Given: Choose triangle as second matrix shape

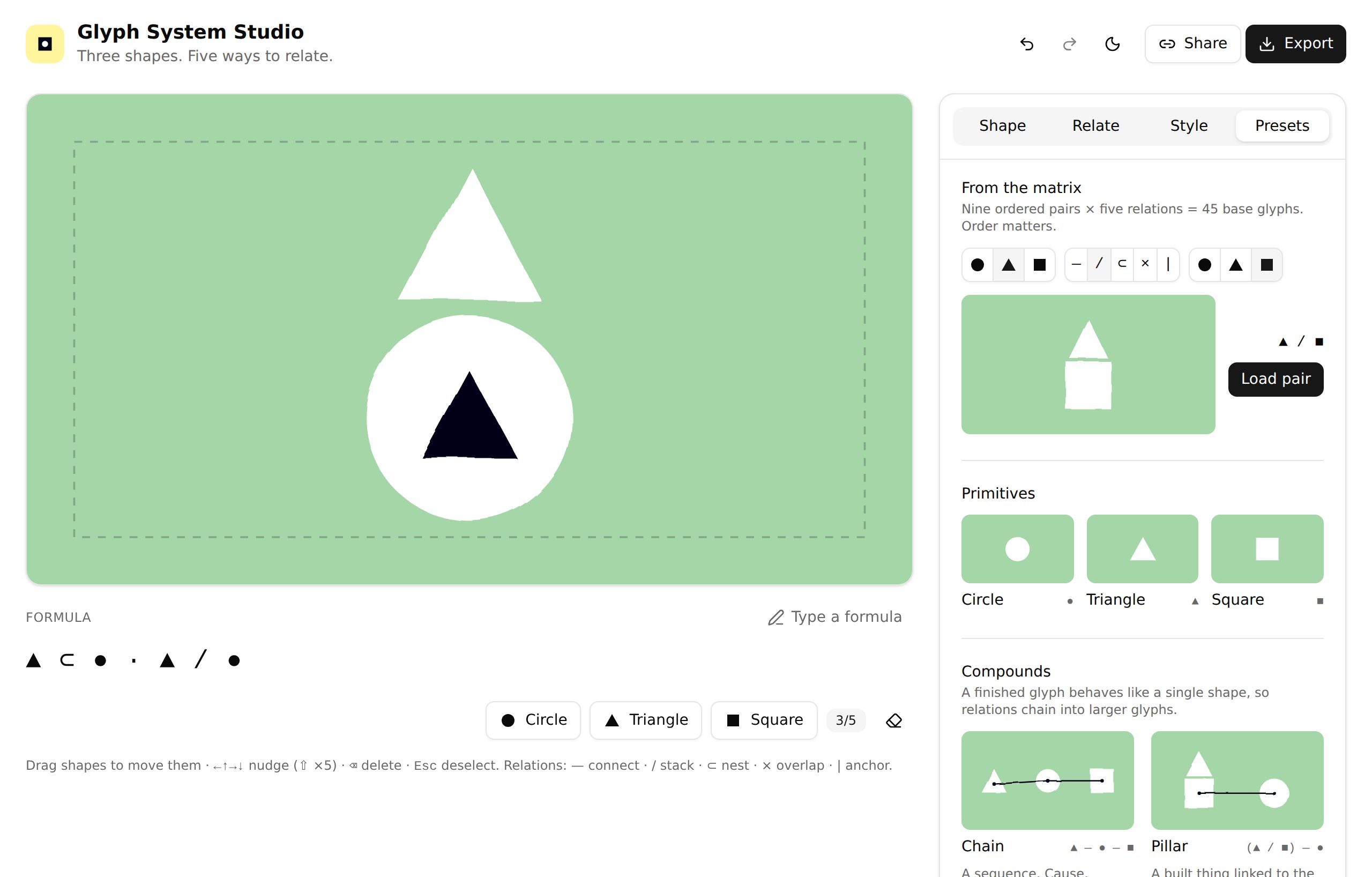Looking at the screenshot, I should [1236, 265].
